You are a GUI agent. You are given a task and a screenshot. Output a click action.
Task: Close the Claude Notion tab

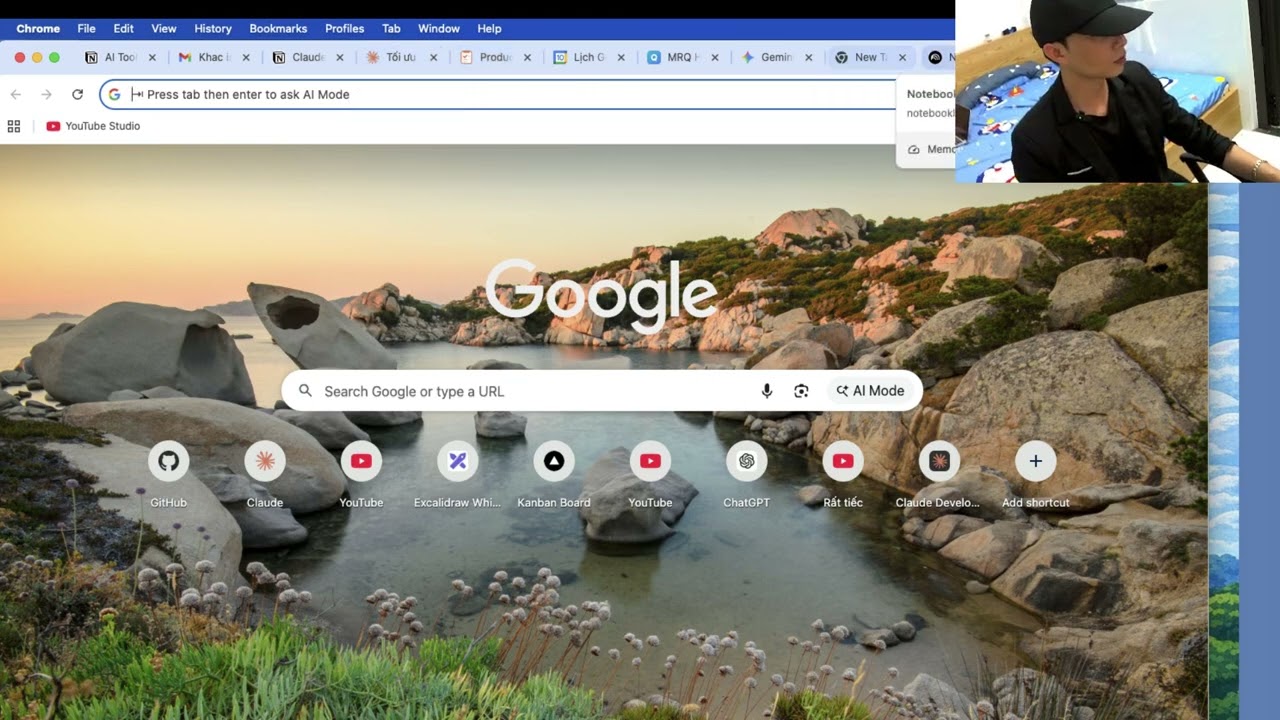340,58
